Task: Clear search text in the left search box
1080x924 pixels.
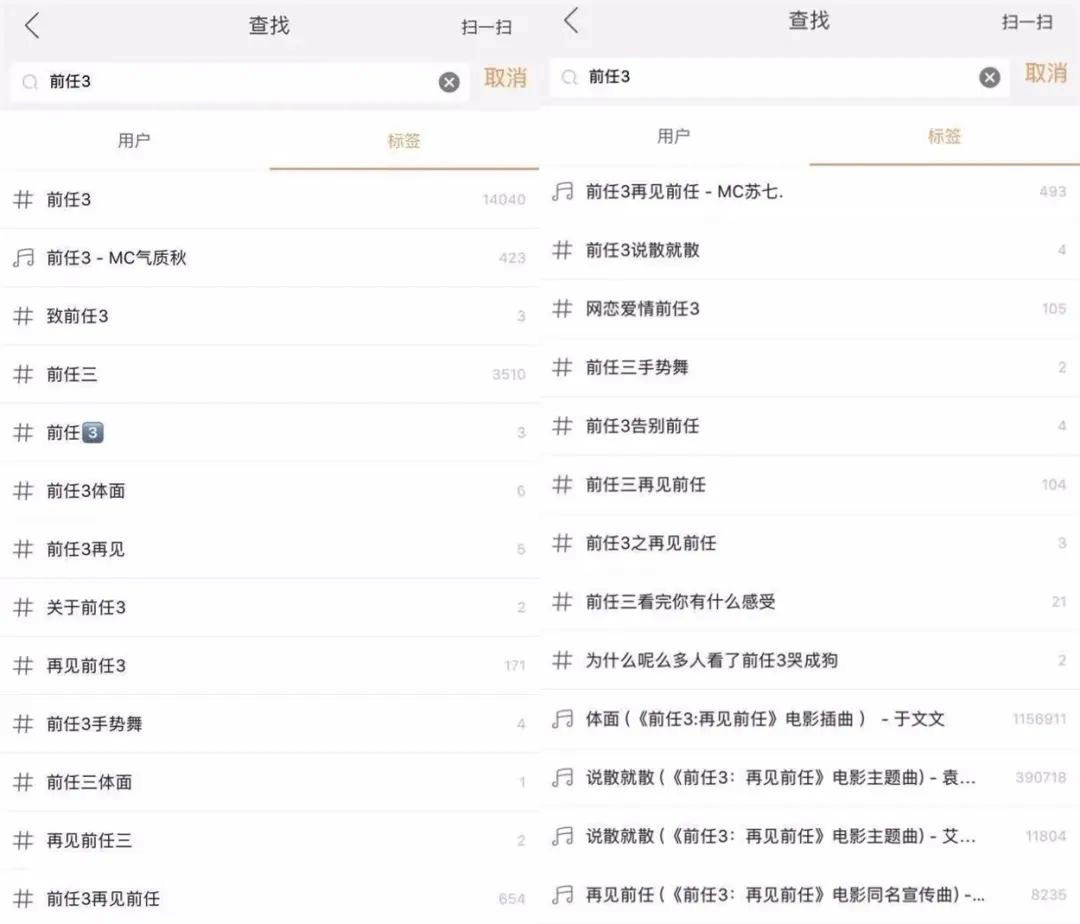Action: pos(449,82)
